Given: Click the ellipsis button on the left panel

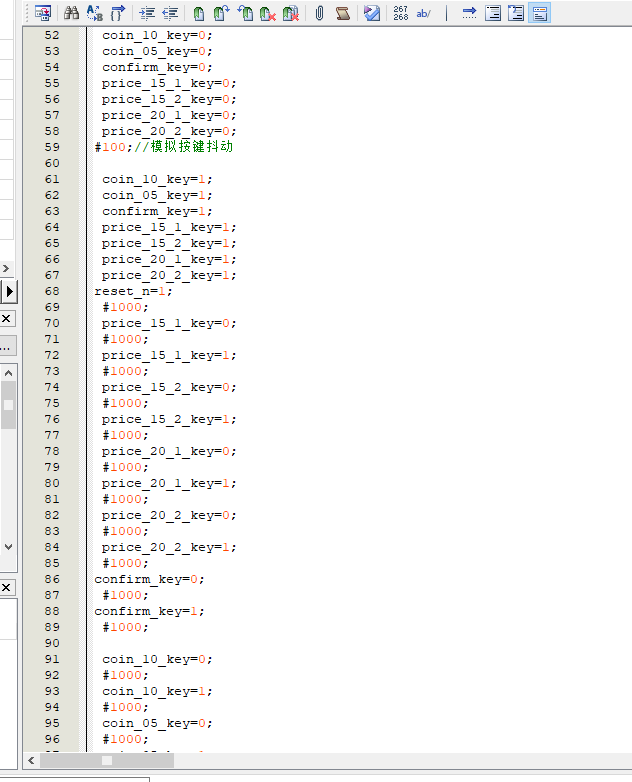Looking at the screenshot, I should point(7,346).
